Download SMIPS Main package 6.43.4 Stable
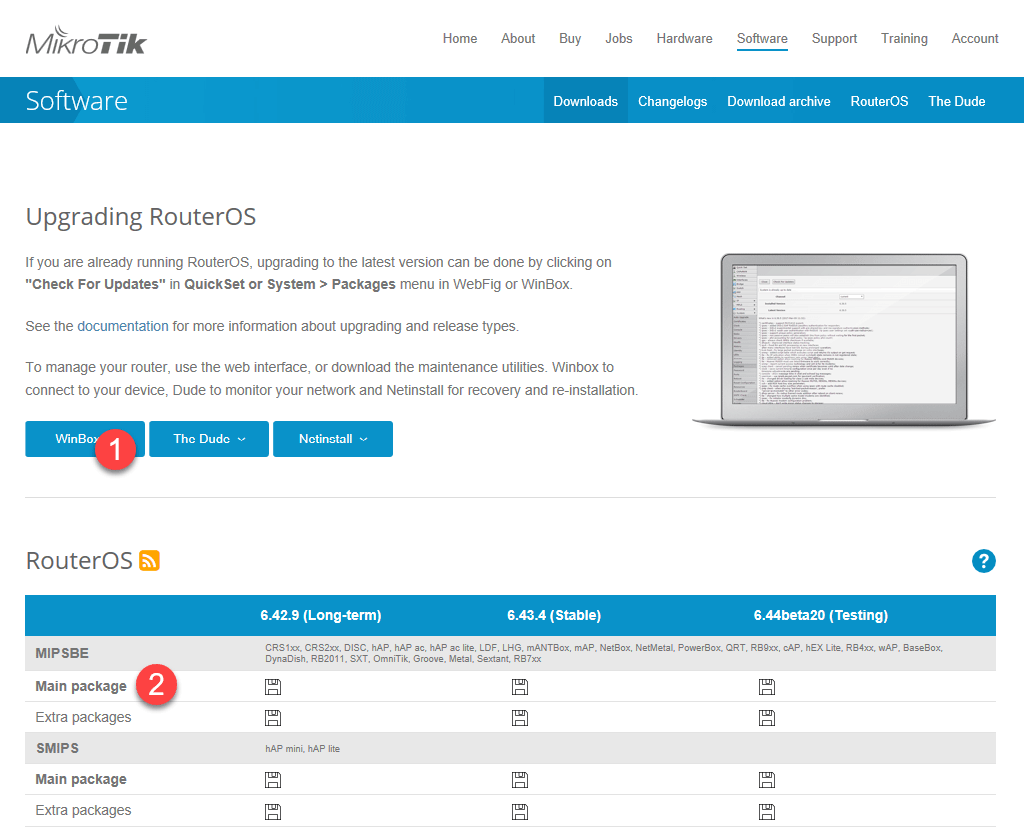This screenshot has width=1024, height=827. click(519, 779)
